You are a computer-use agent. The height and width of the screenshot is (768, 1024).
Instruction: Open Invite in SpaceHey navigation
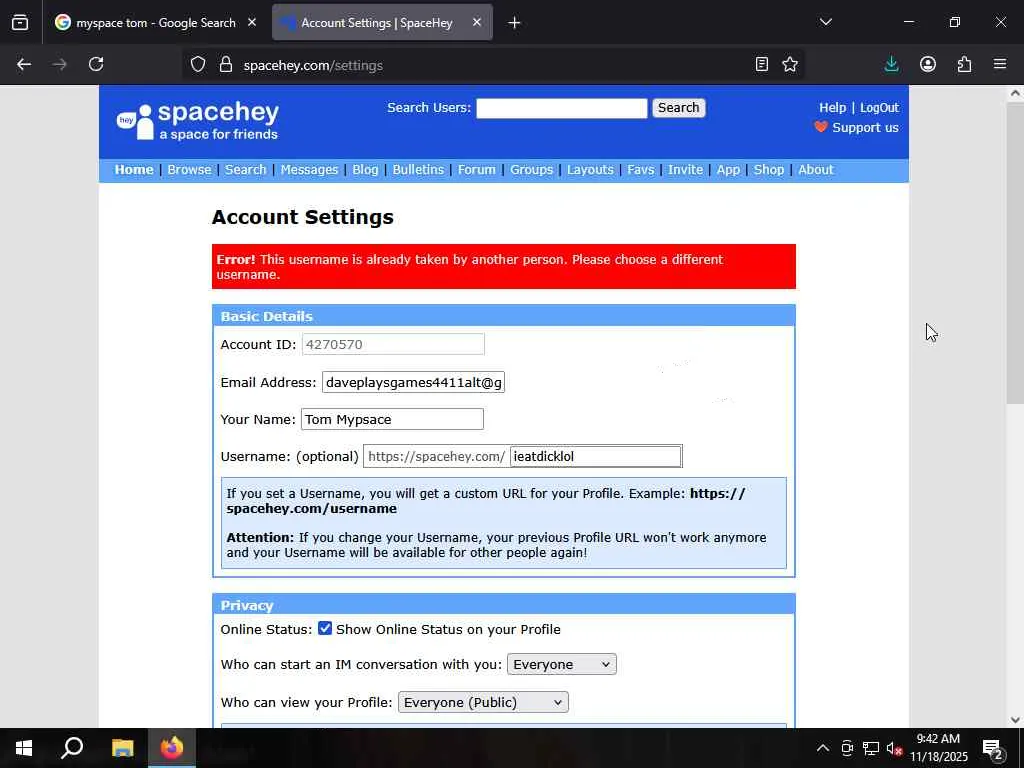tap(685, 170)
